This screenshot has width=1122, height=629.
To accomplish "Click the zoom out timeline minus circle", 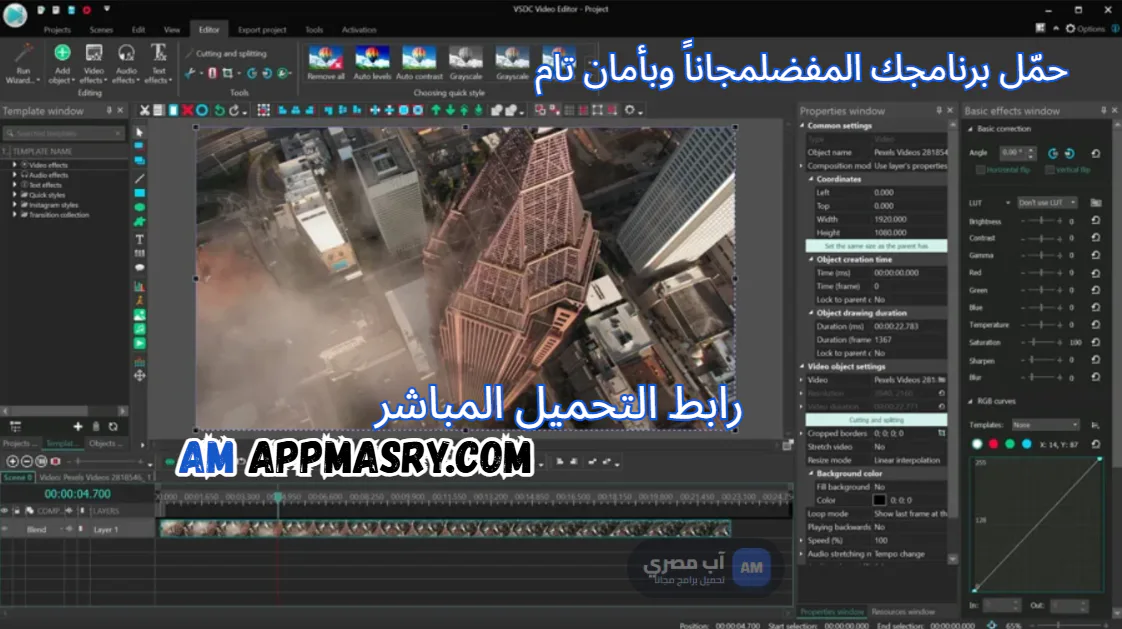I will point(26,462).
